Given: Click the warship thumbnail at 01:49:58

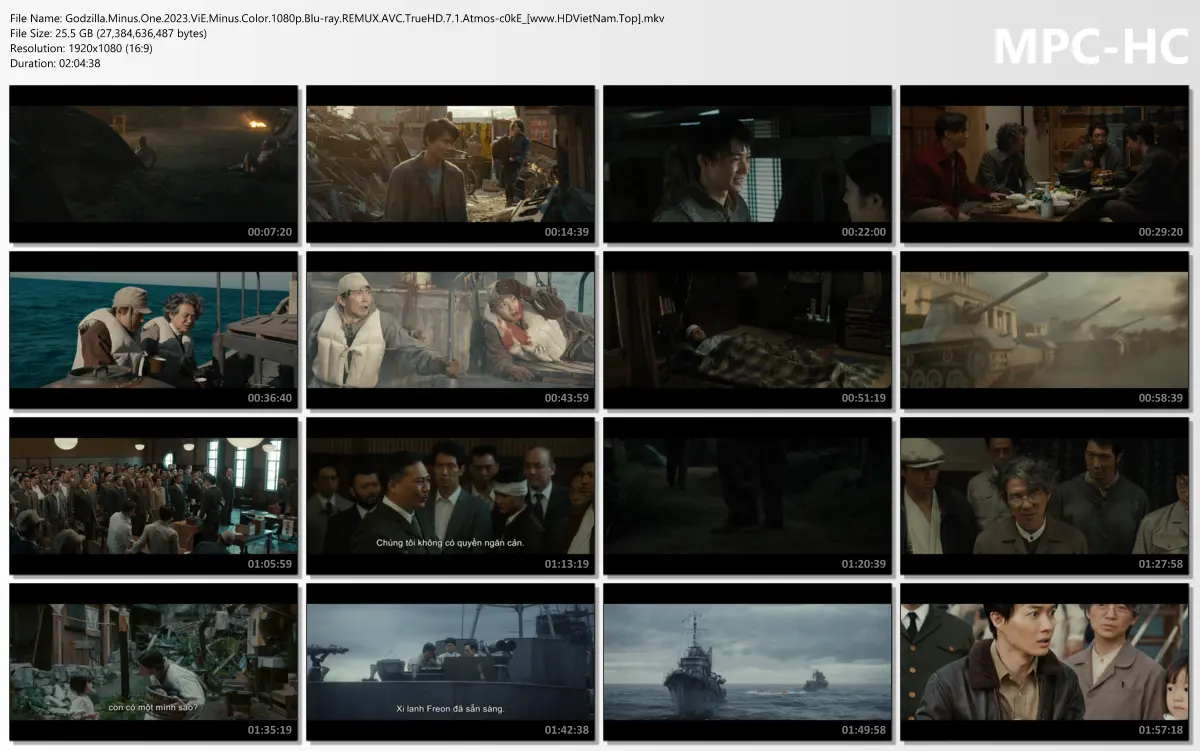Looking at the screenshot, I should point(747,663).
